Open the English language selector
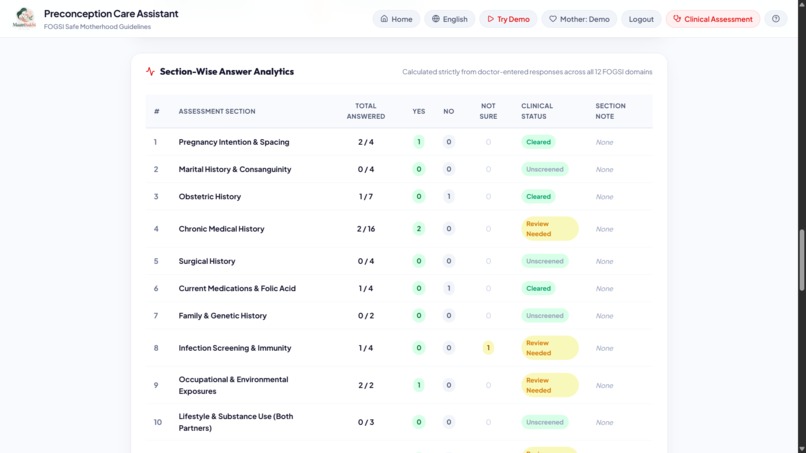Image resolution: width=806 pixels, height=453 pixels. point(450,19)
